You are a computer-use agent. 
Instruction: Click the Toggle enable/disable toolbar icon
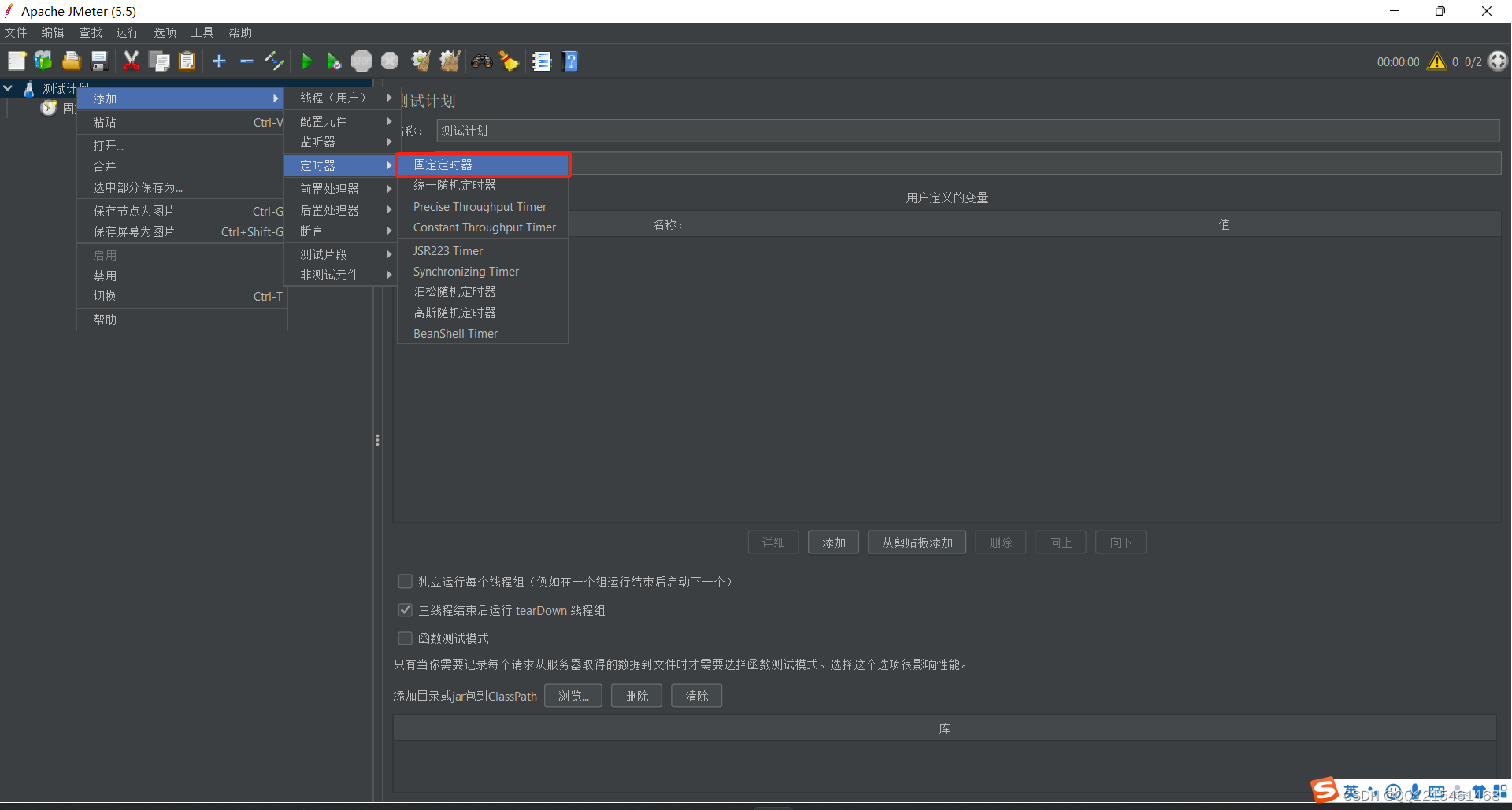[x=274, y=61]
